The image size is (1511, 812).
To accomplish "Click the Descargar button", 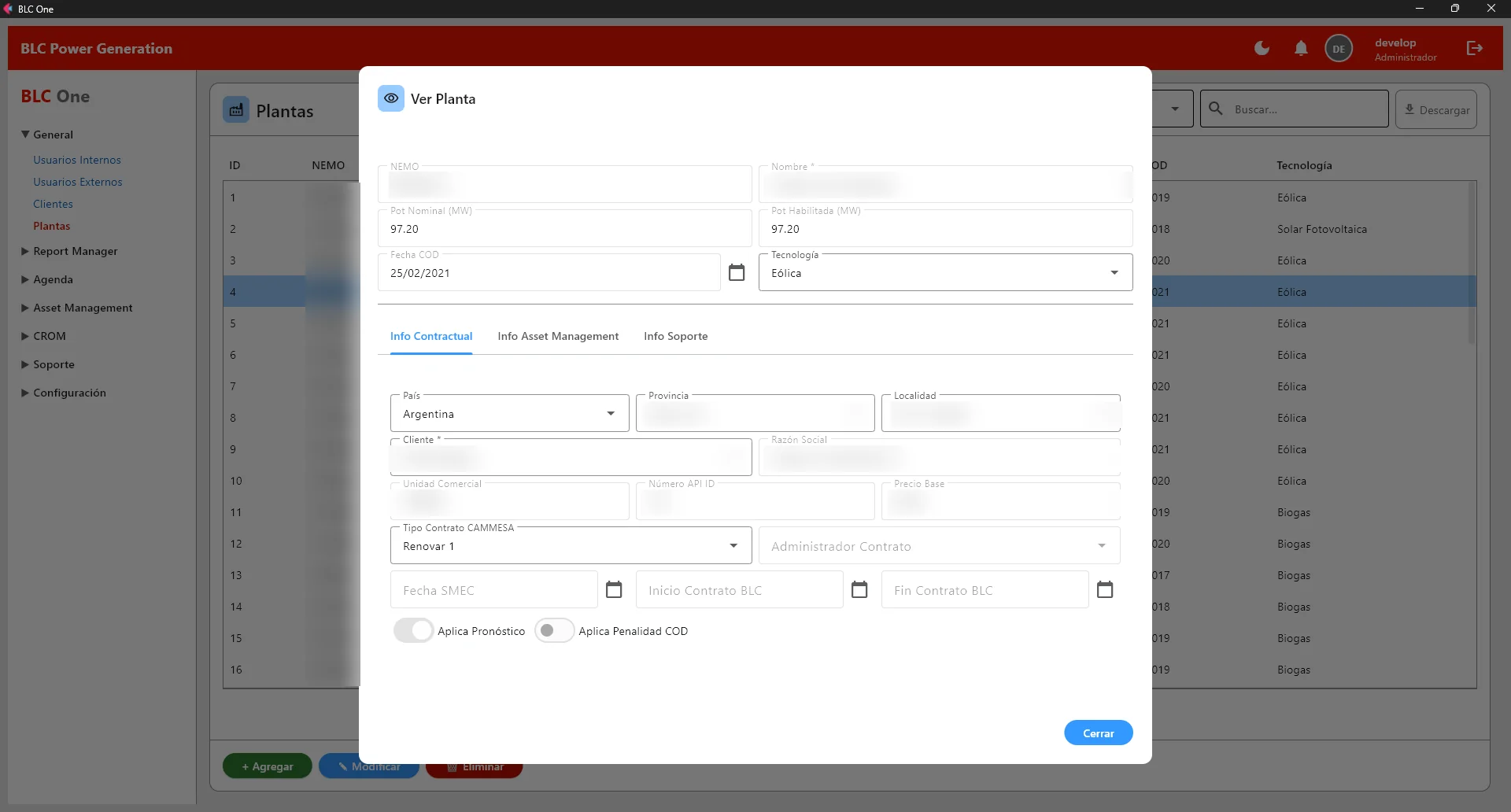I will click(1436, 109).
